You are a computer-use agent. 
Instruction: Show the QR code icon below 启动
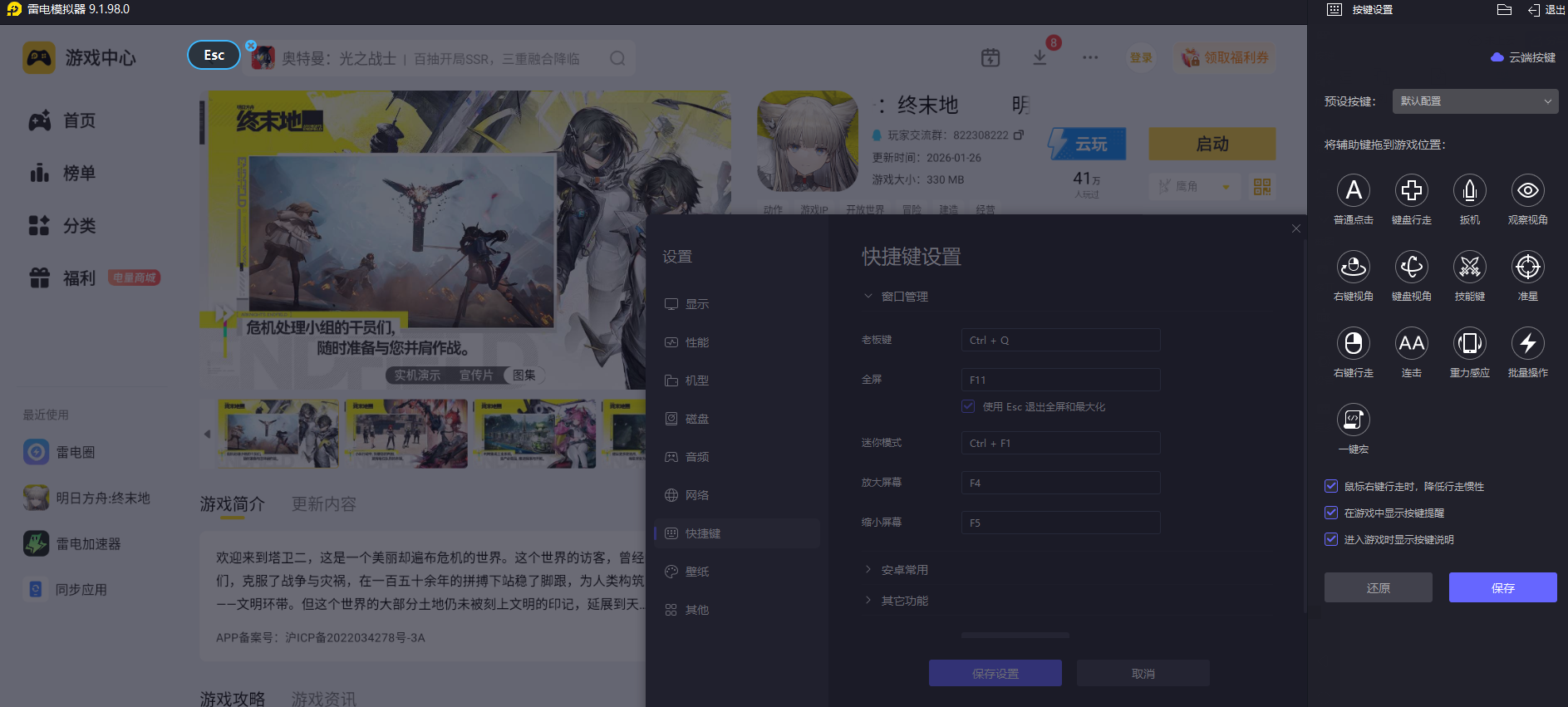pos(1262,186)
